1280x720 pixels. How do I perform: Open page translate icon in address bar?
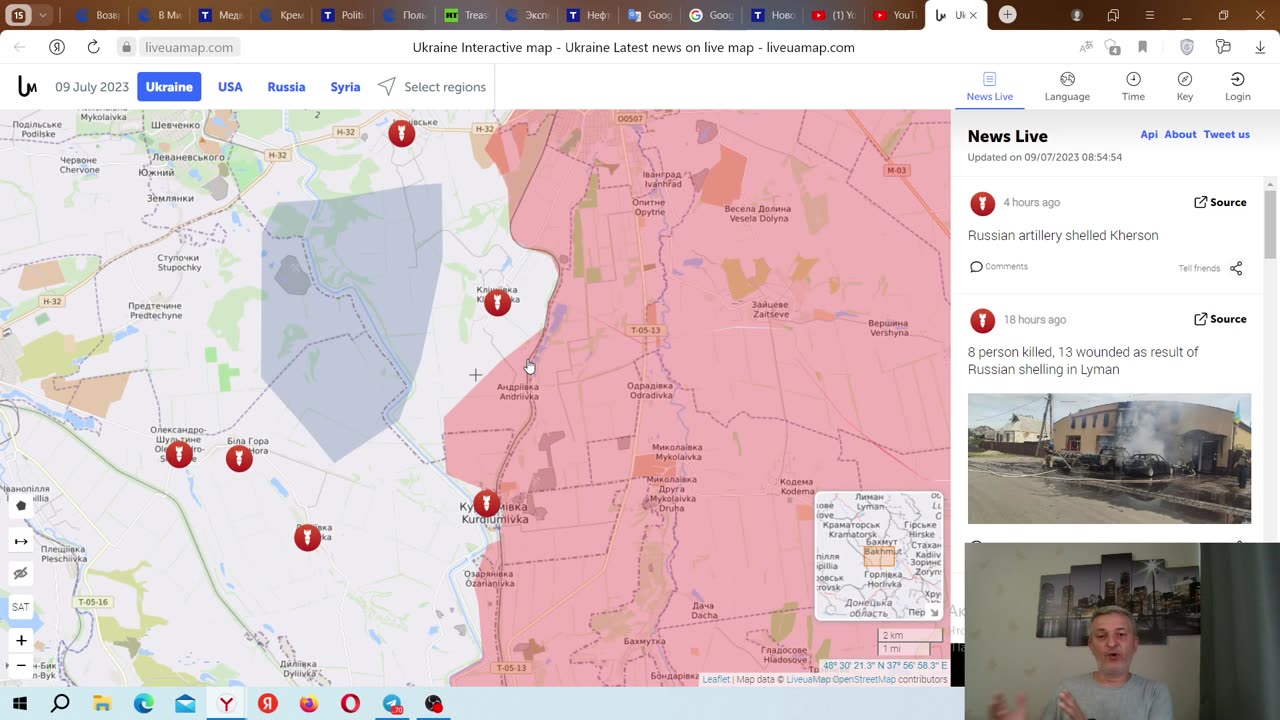pyautogui.click(x=1086, y=47)
